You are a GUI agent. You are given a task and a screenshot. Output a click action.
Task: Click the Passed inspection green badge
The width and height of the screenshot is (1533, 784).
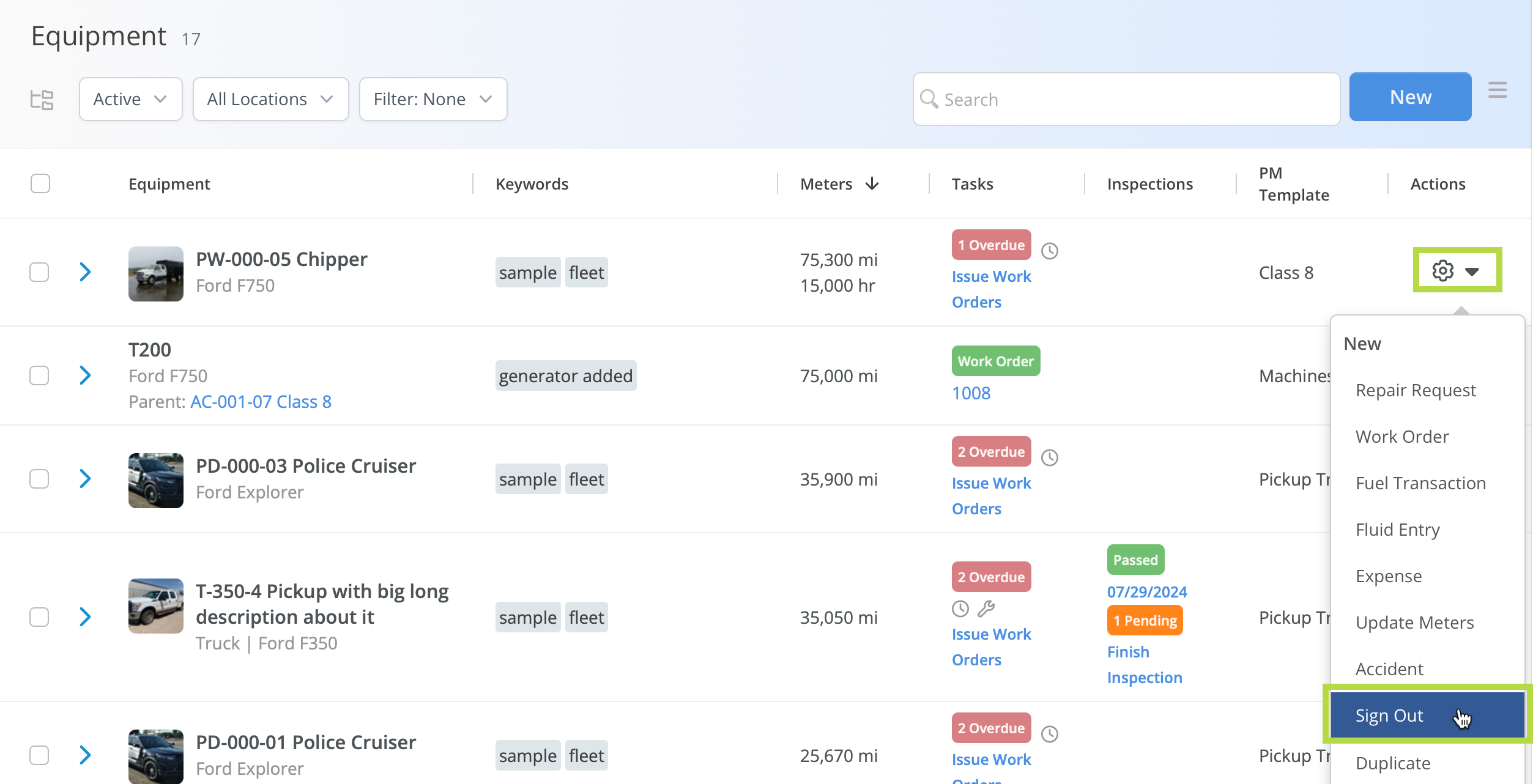(x=1135, y=560)
